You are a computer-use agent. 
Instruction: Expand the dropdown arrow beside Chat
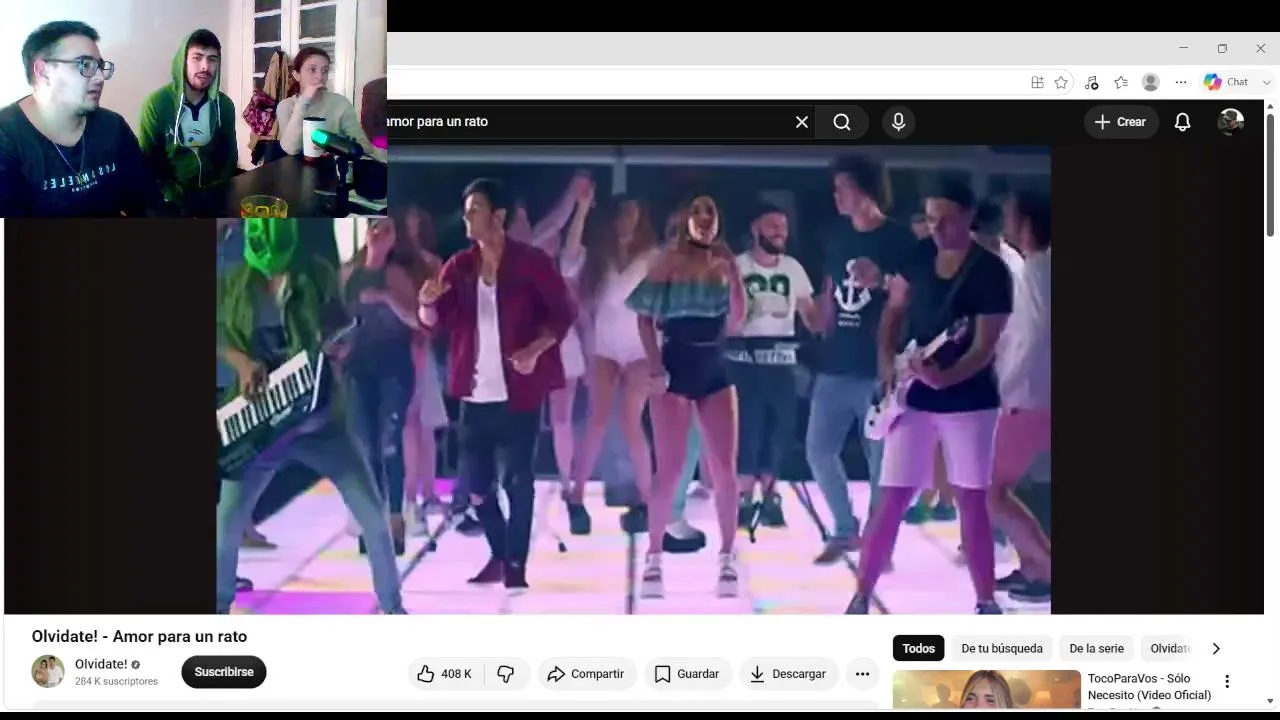click(1267, 82)
